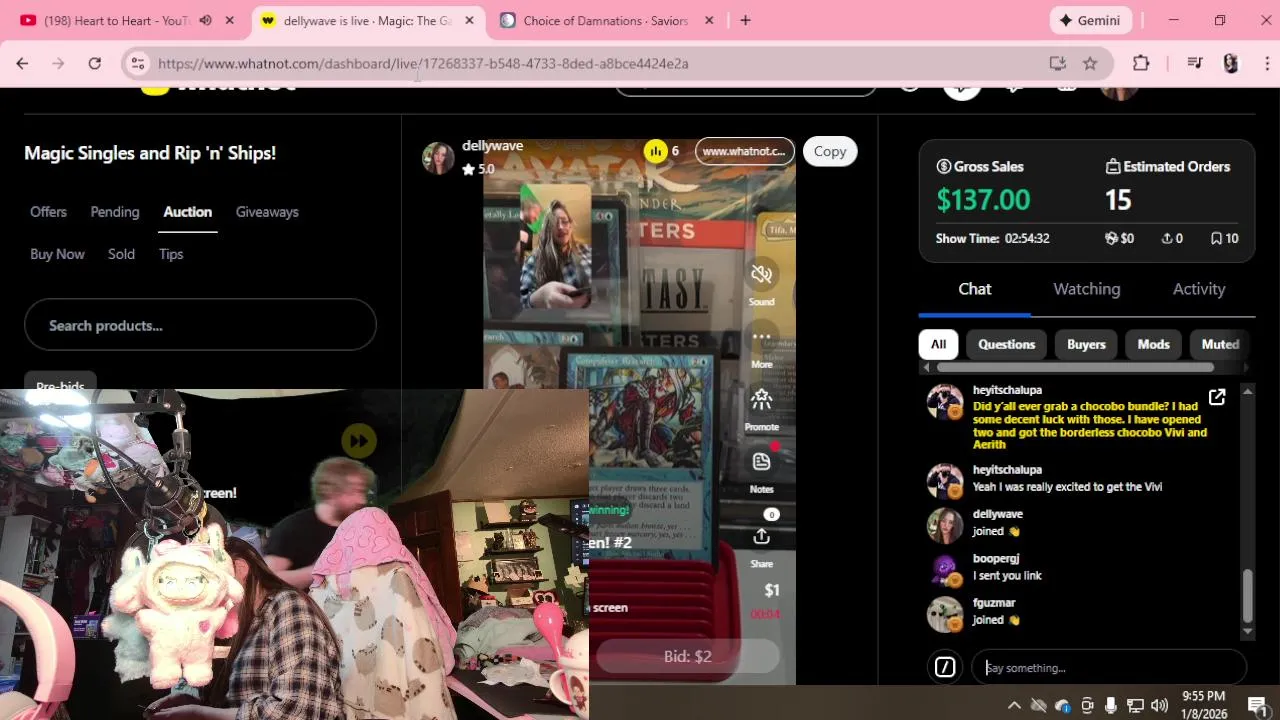Show hidden system tray icons

point(1014,705)
